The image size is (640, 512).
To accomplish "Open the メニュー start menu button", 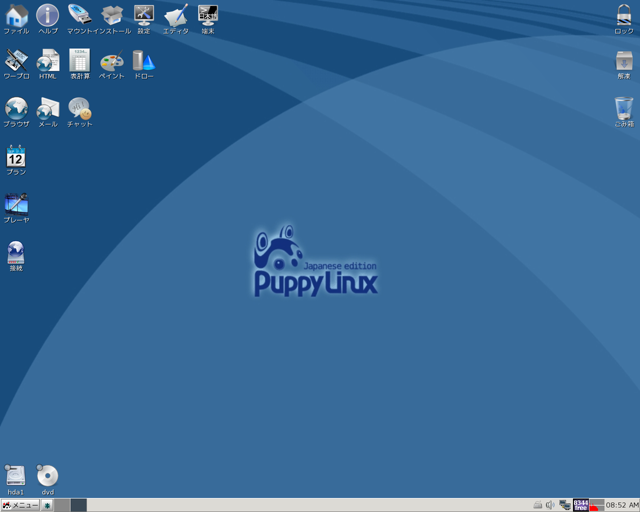I will click(x=20, y=505).
